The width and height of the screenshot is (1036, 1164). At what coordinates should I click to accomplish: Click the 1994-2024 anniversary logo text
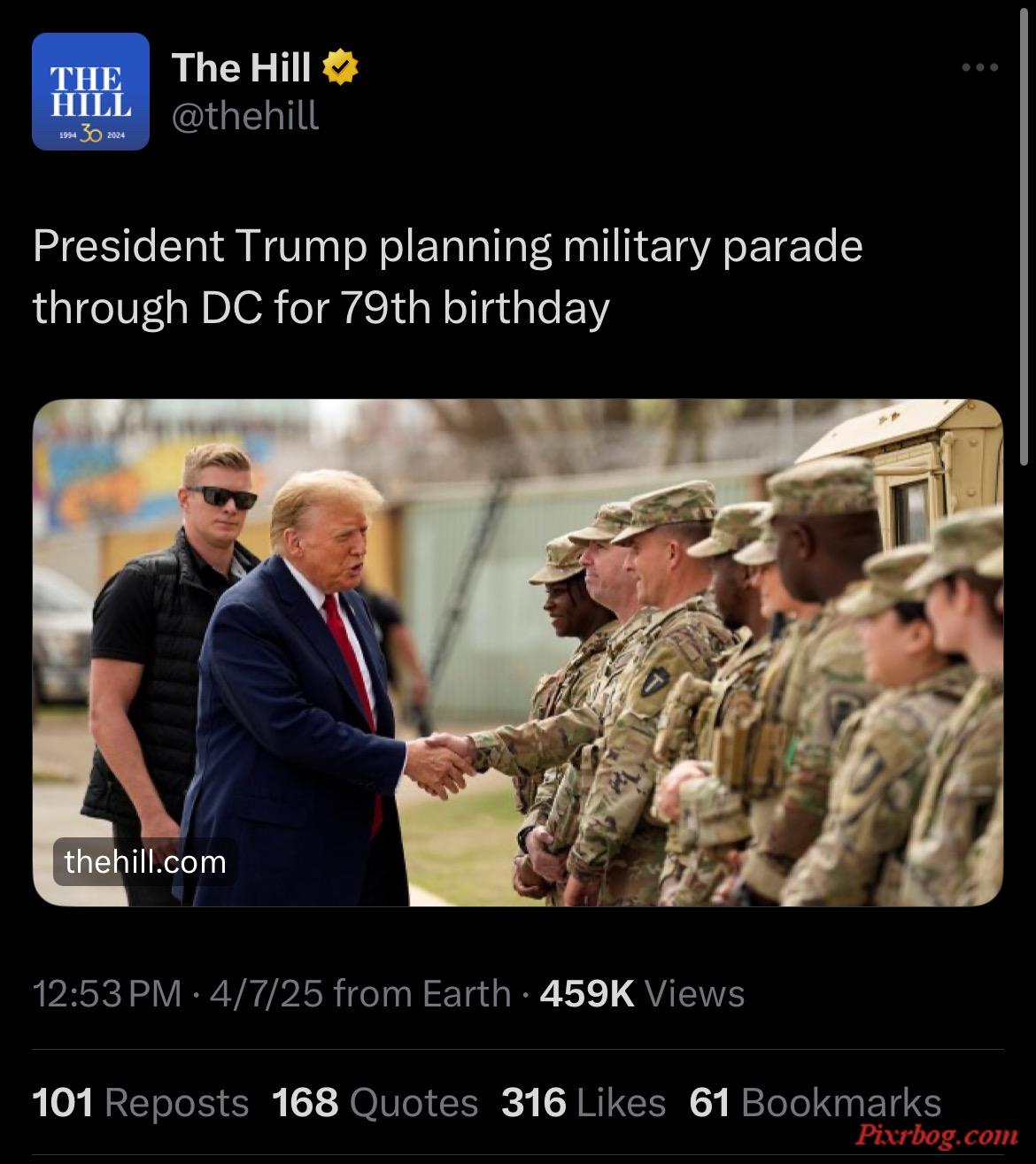[x=90, y=135]
